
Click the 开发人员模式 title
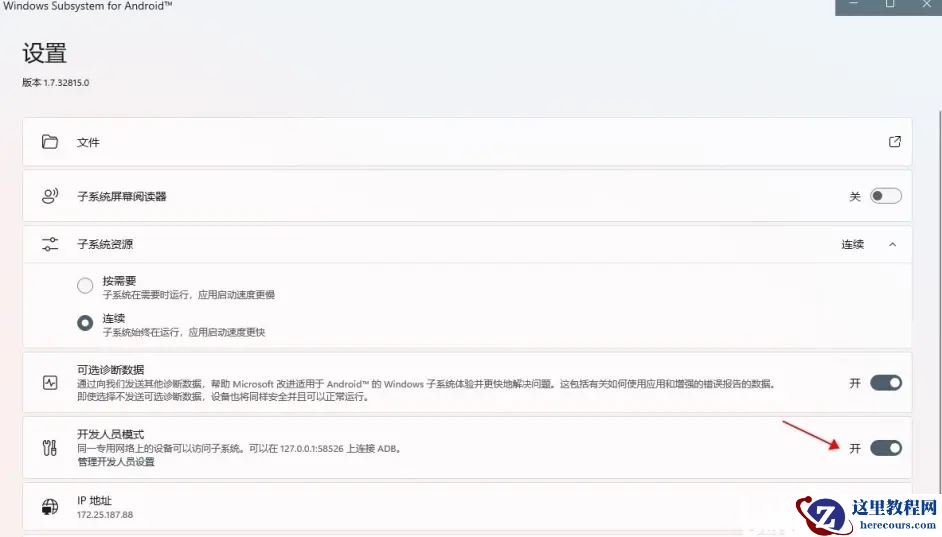pyautogui.click(x=111, y=434)
